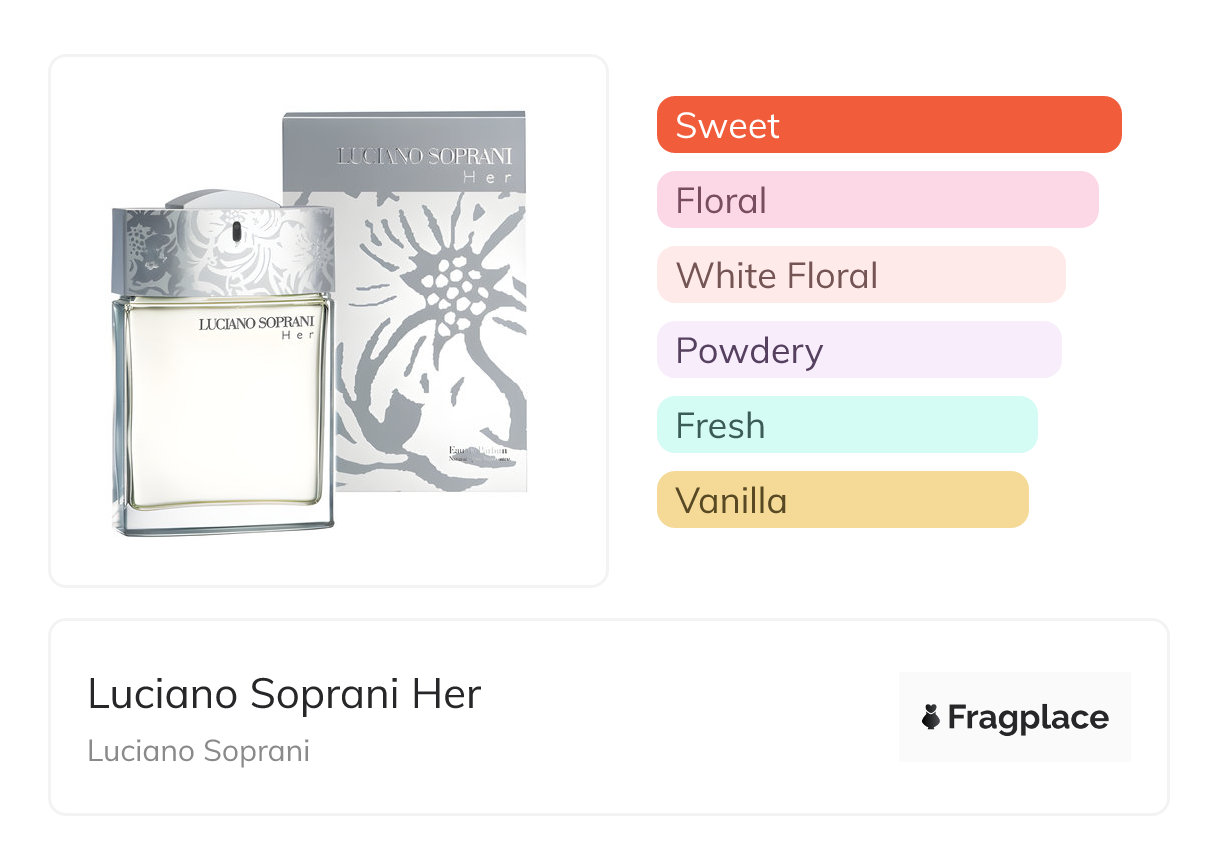Click the silver cap on top of the bottle
Viewport: 1218px width, 864px height.
(x=208, y=198)
